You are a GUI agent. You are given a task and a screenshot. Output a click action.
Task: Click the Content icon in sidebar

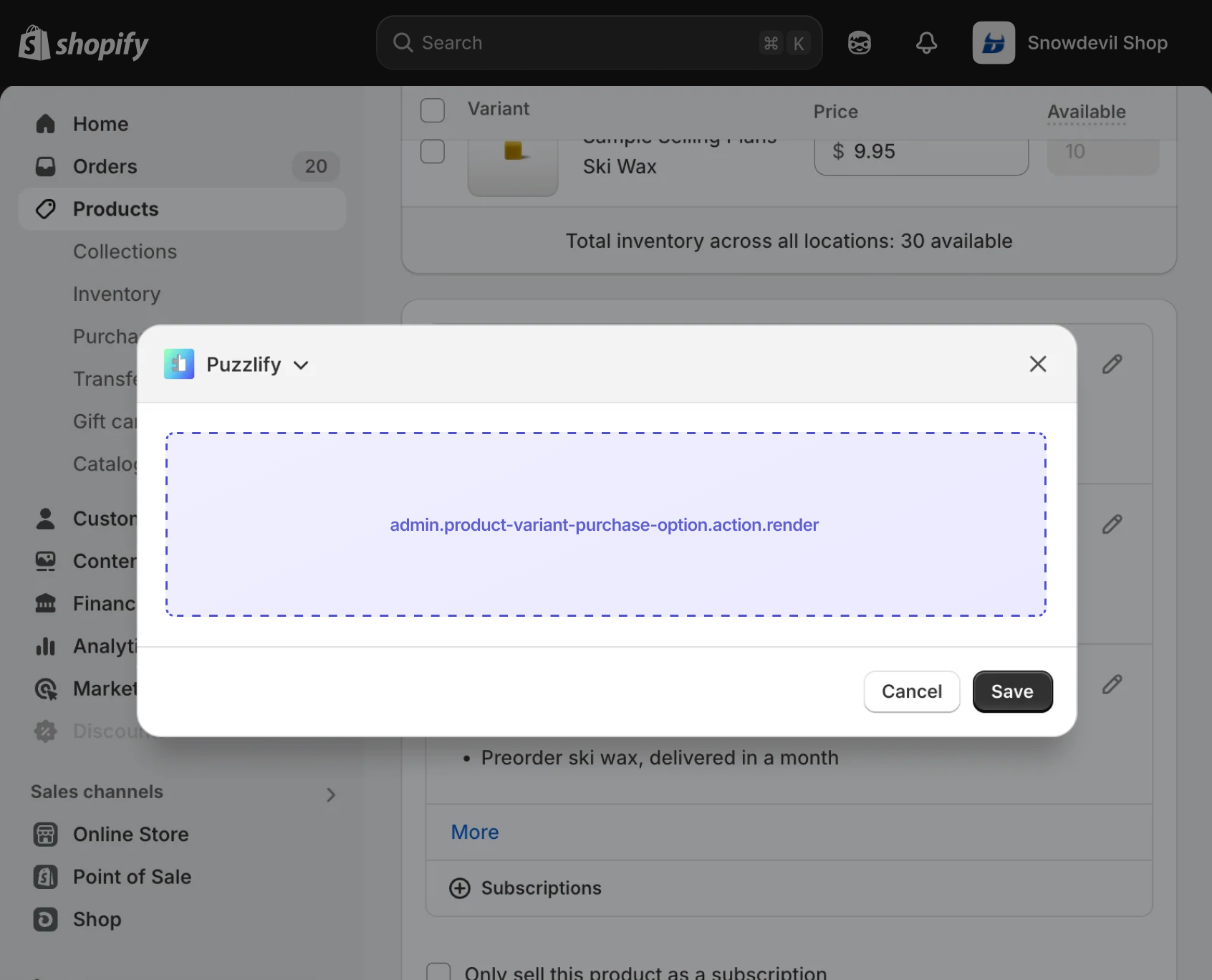[46, 561]
